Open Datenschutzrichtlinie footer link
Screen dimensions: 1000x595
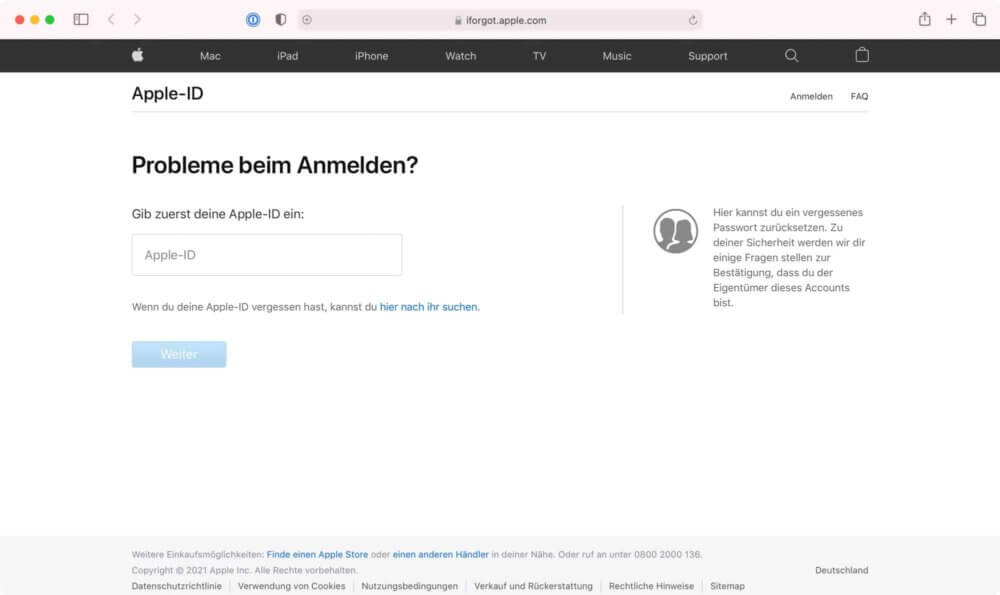(x=177, y=586)
